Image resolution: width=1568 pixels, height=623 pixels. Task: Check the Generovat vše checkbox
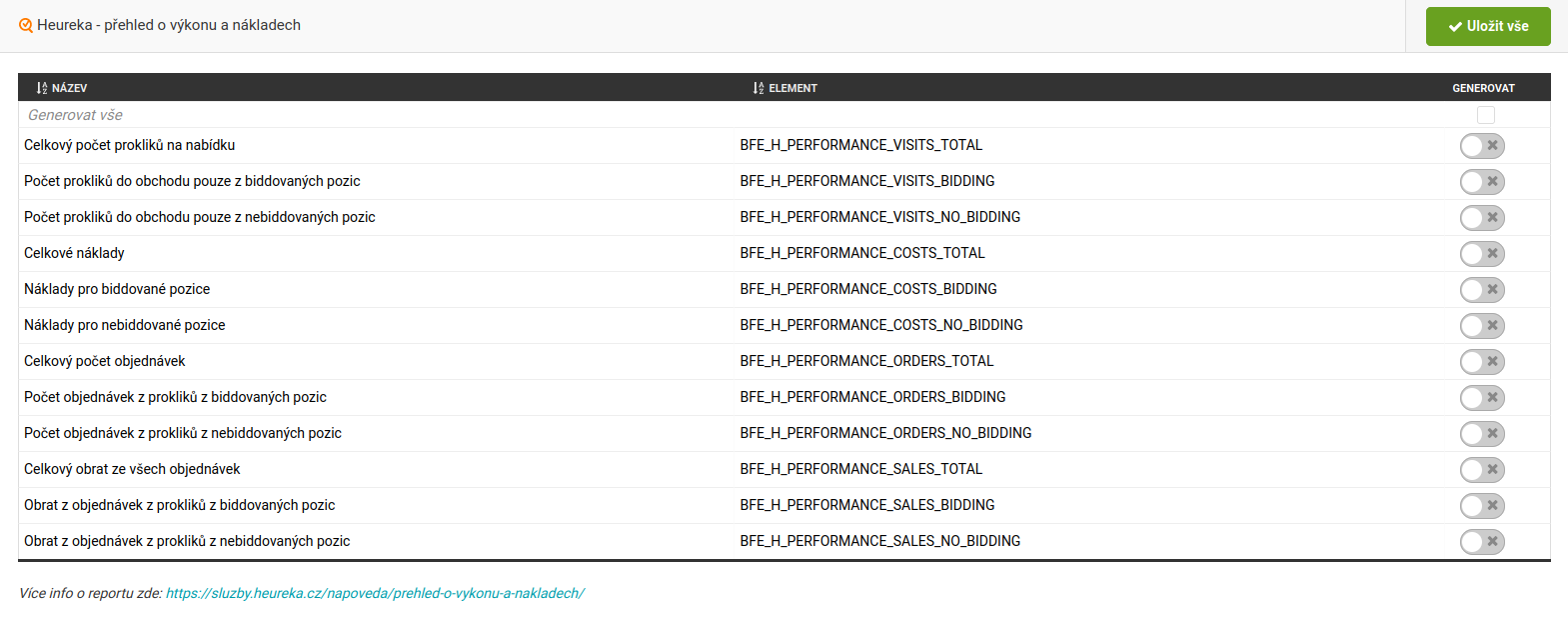coord(1485,115)
